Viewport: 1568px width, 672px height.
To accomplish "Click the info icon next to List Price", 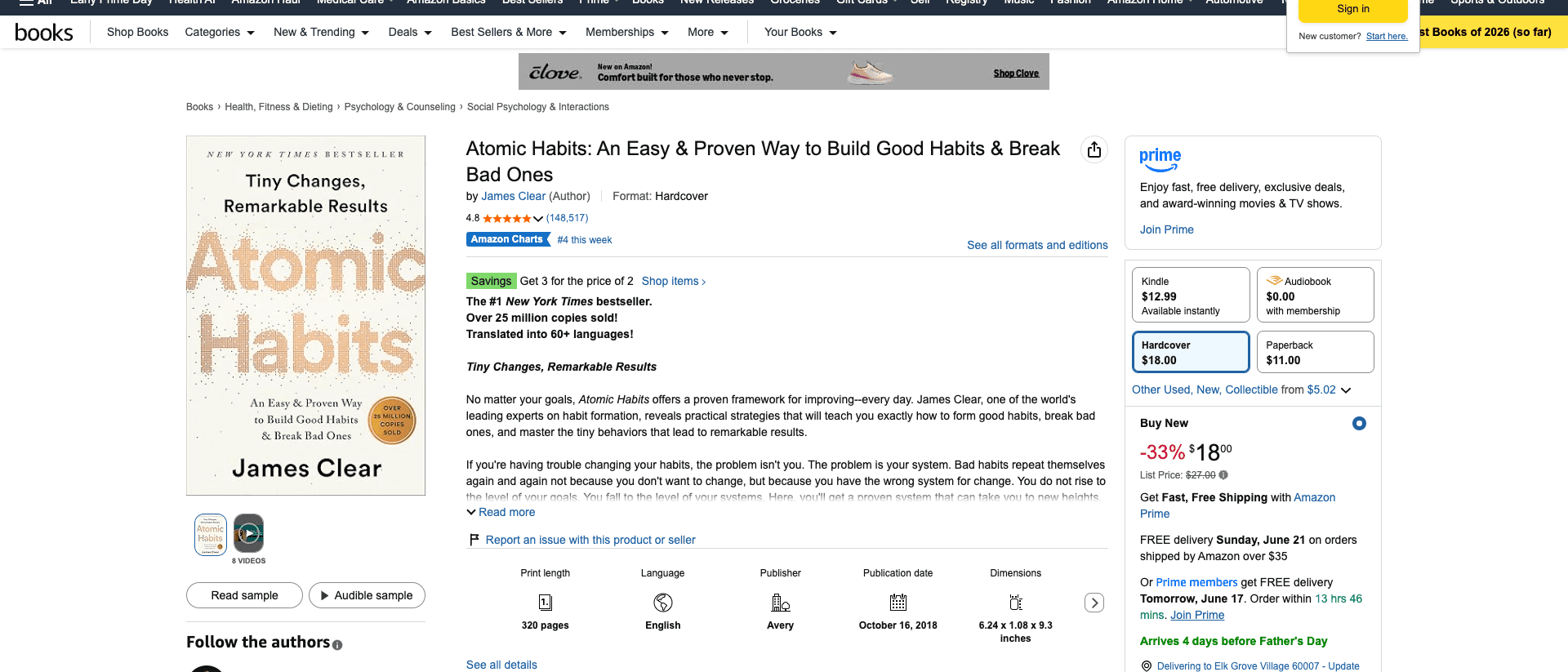I will (1223, 475).
